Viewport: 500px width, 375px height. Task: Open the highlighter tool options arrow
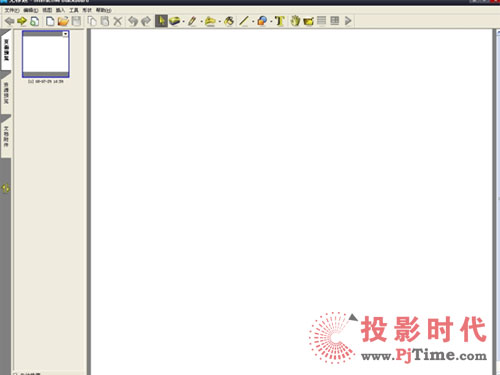tap(220, 21)
